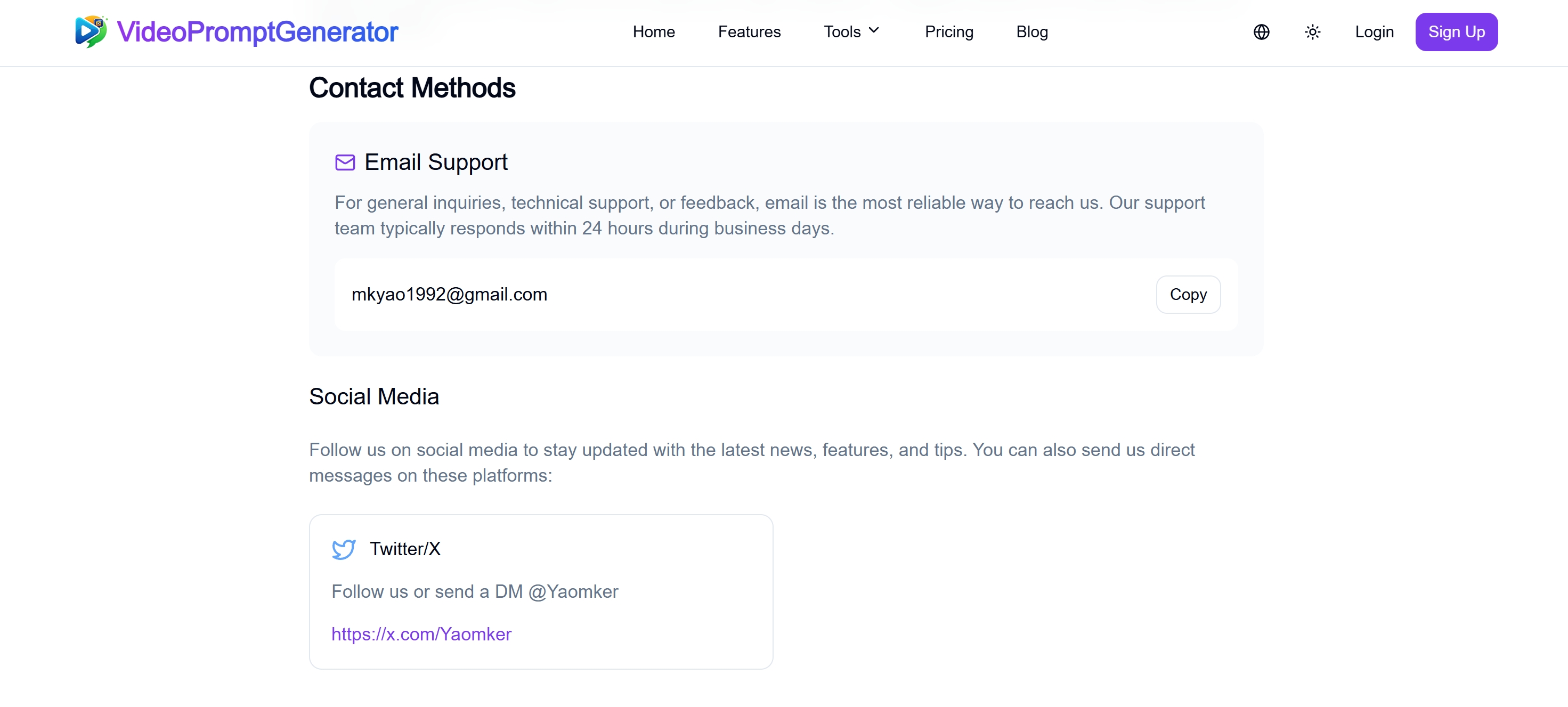Viewport: 1568px width, 707px height.
Task: Open the Pricing page
Action: point(949,31)
